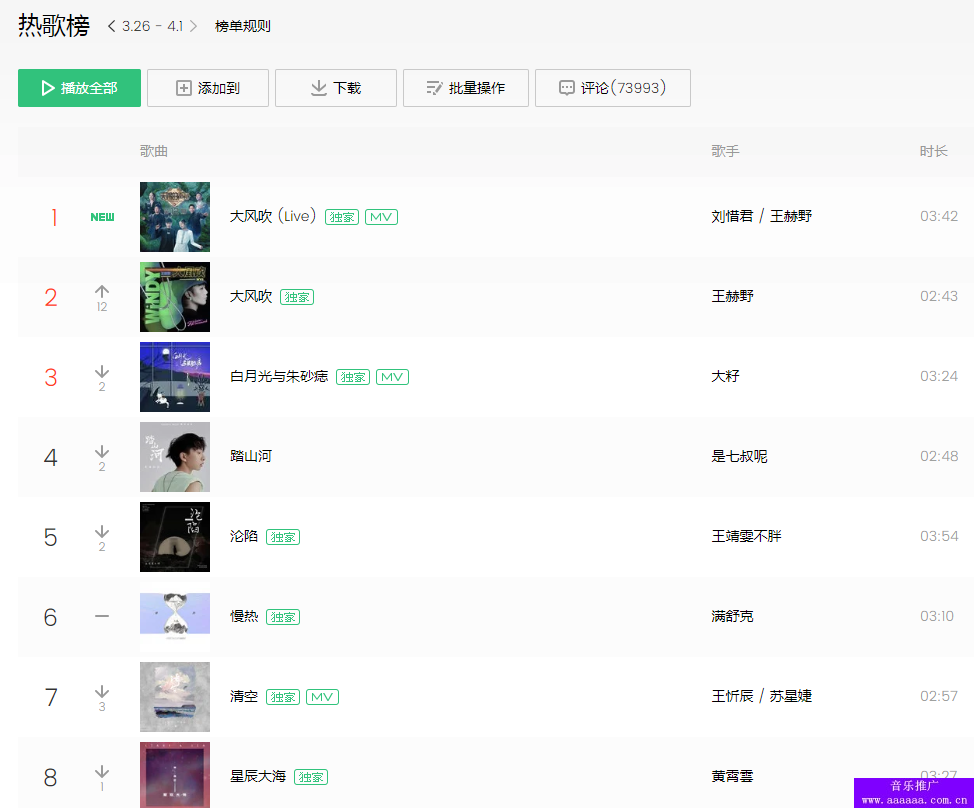Click 独家 badge on 清空
Screen dimensions: 974x808
pyautogui.click(x=283, y=697)
